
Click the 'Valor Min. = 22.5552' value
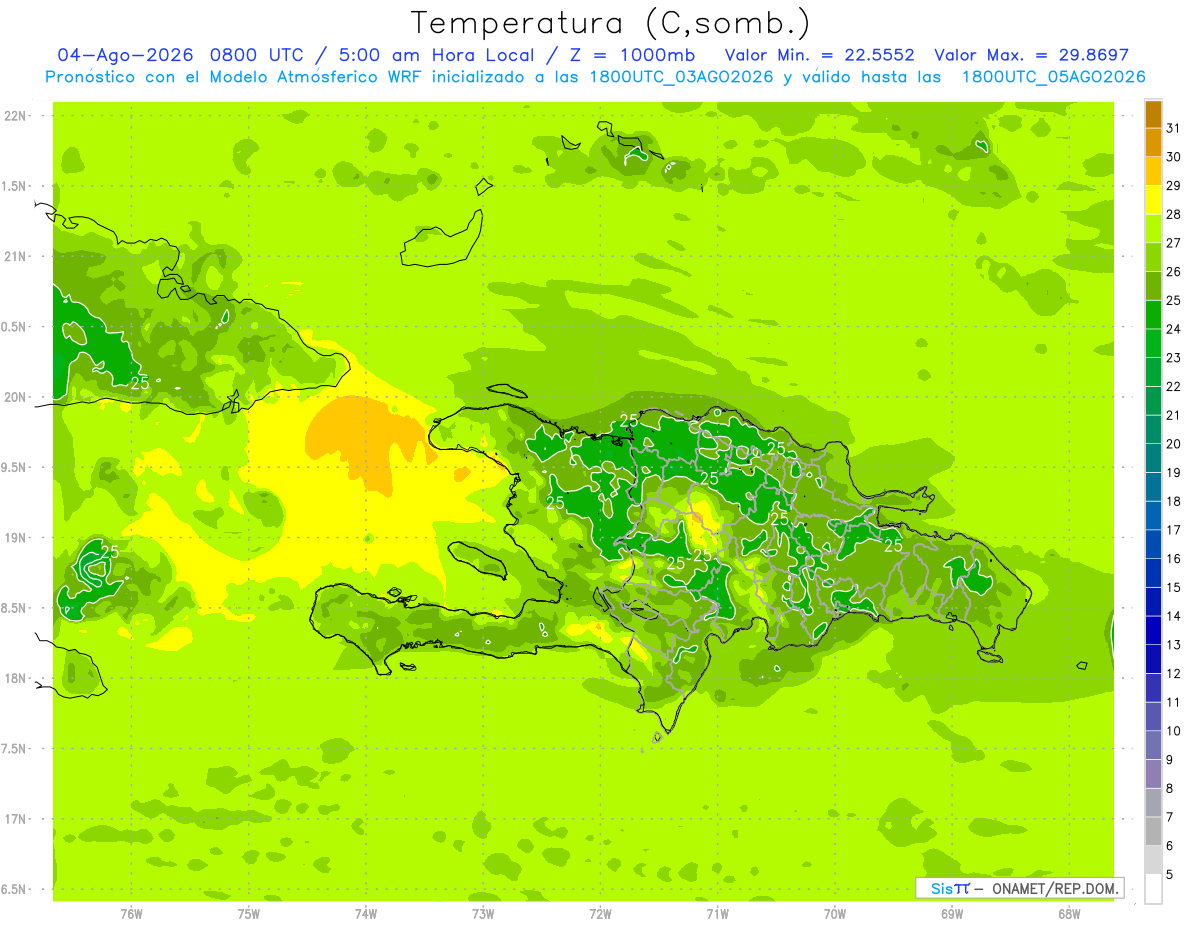tap(820, 55)
